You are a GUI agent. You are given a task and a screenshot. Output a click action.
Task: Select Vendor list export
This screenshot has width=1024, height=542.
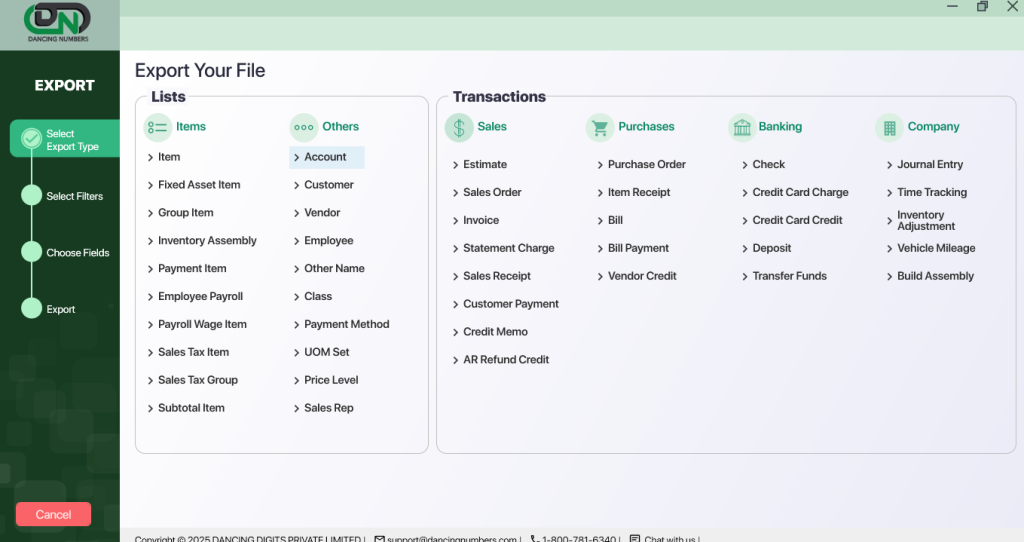click(322, 213)
